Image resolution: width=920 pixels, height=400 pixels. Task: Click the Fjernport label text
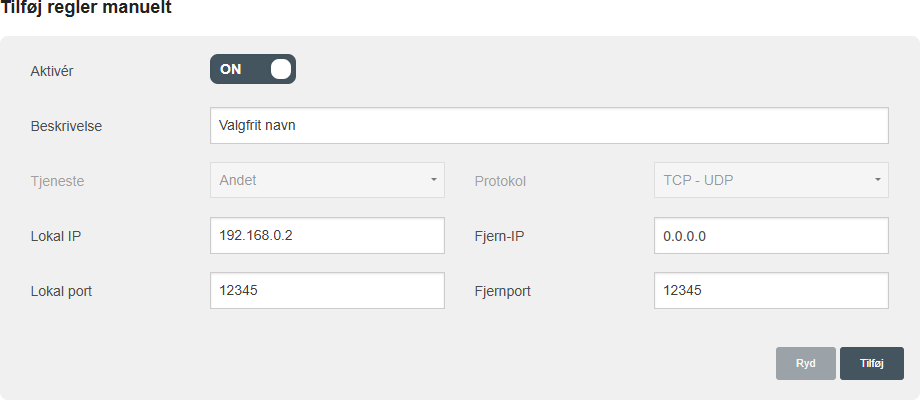coord(502,292)
